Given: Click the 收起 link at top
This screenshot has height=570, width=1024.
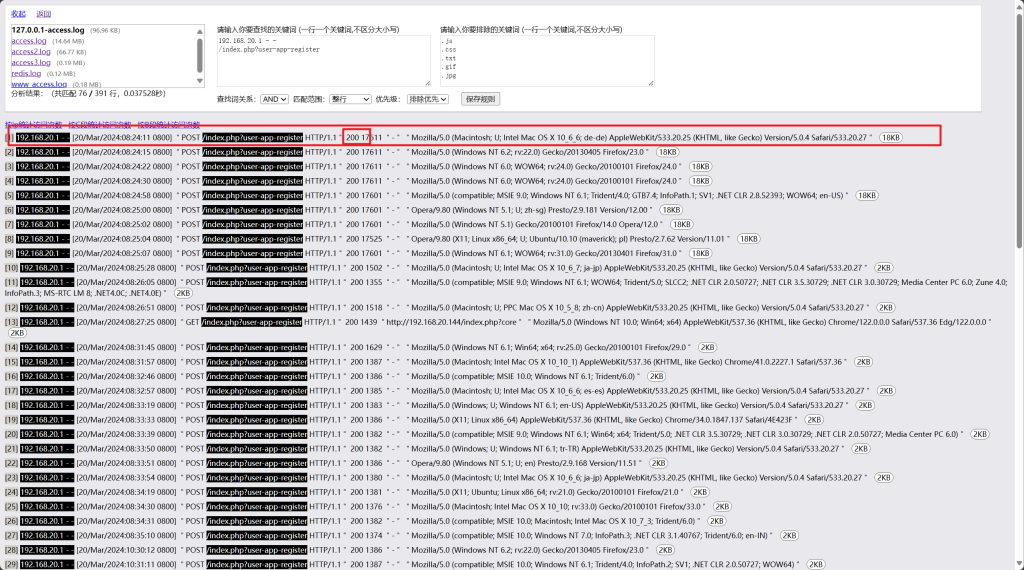Looking at the screenshot, I should [18, 14].
